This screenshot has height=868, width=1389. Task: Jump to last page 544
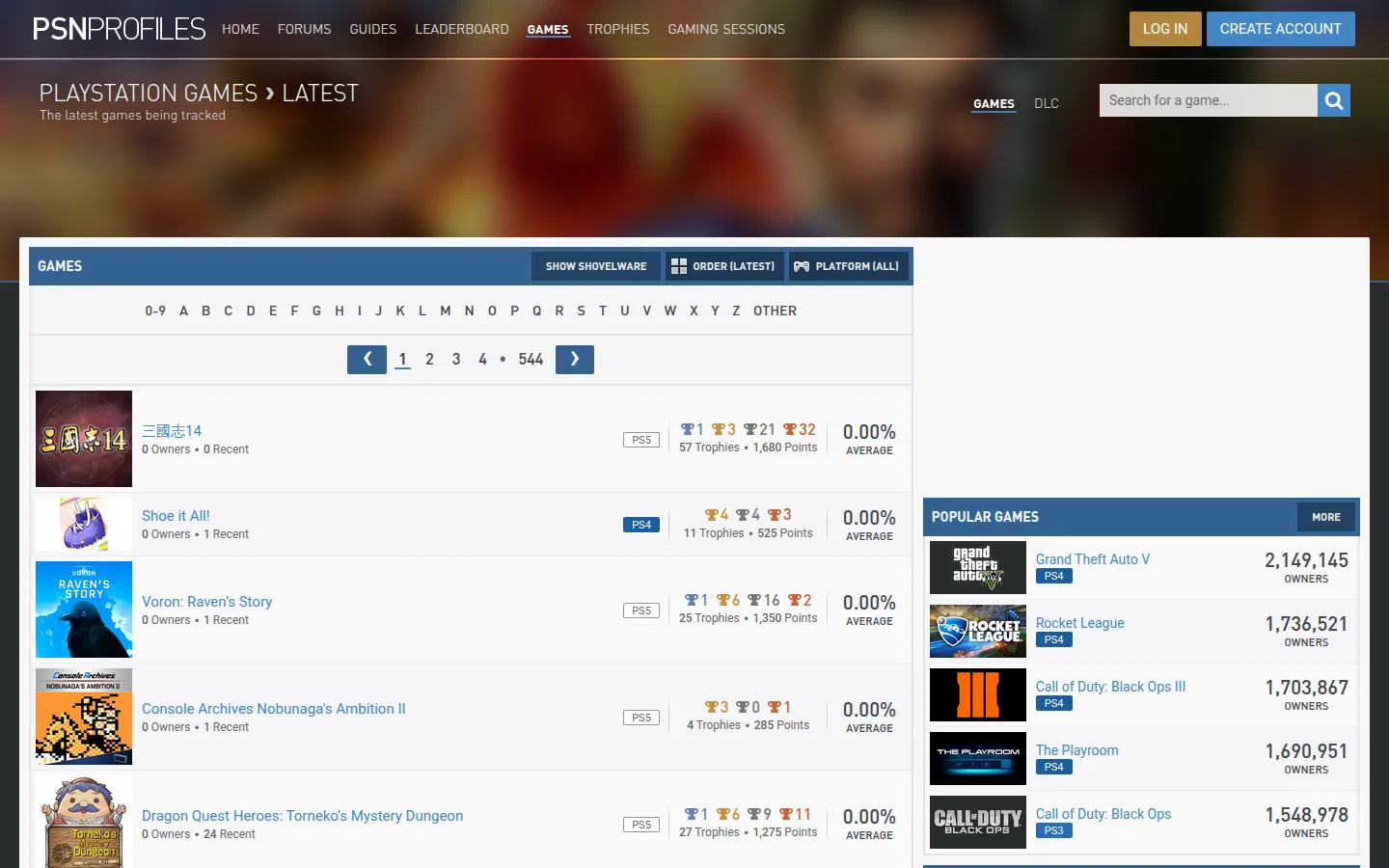(531, 359)
